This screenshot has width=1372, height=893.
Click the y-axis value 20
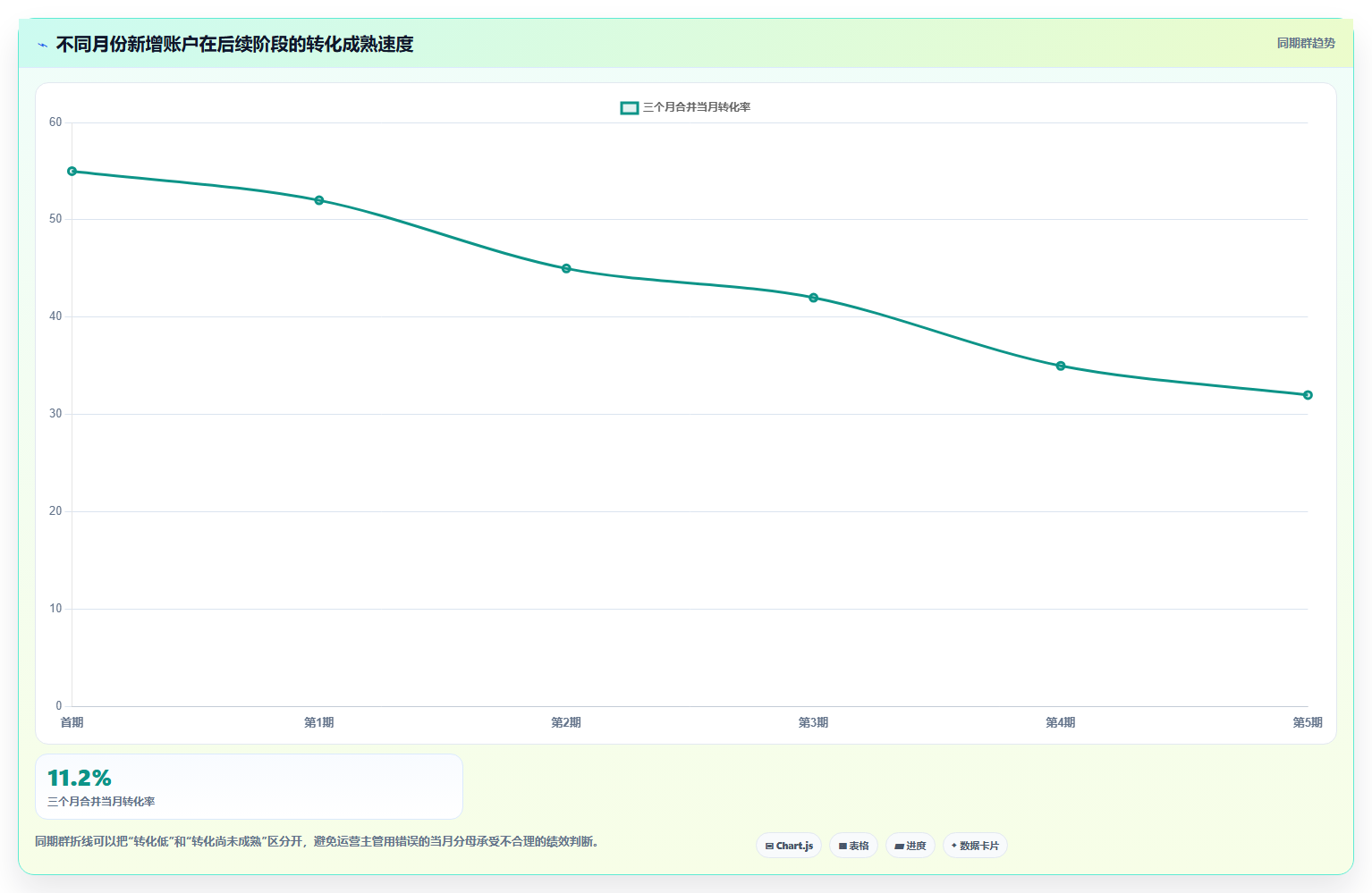[55, 511]
